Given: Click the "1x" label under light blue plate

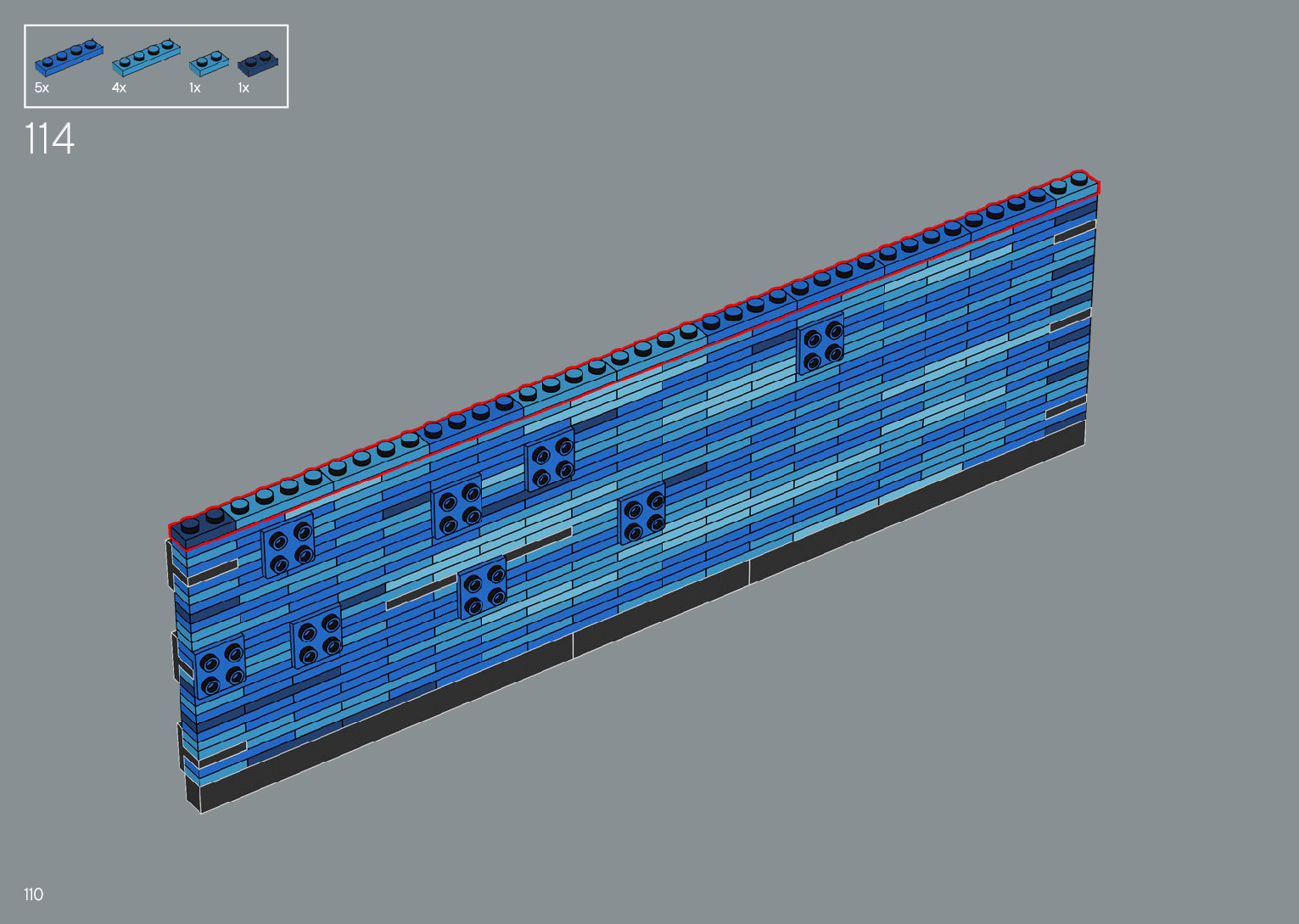Looking at the screenshot, I should [x=195, y=88].
